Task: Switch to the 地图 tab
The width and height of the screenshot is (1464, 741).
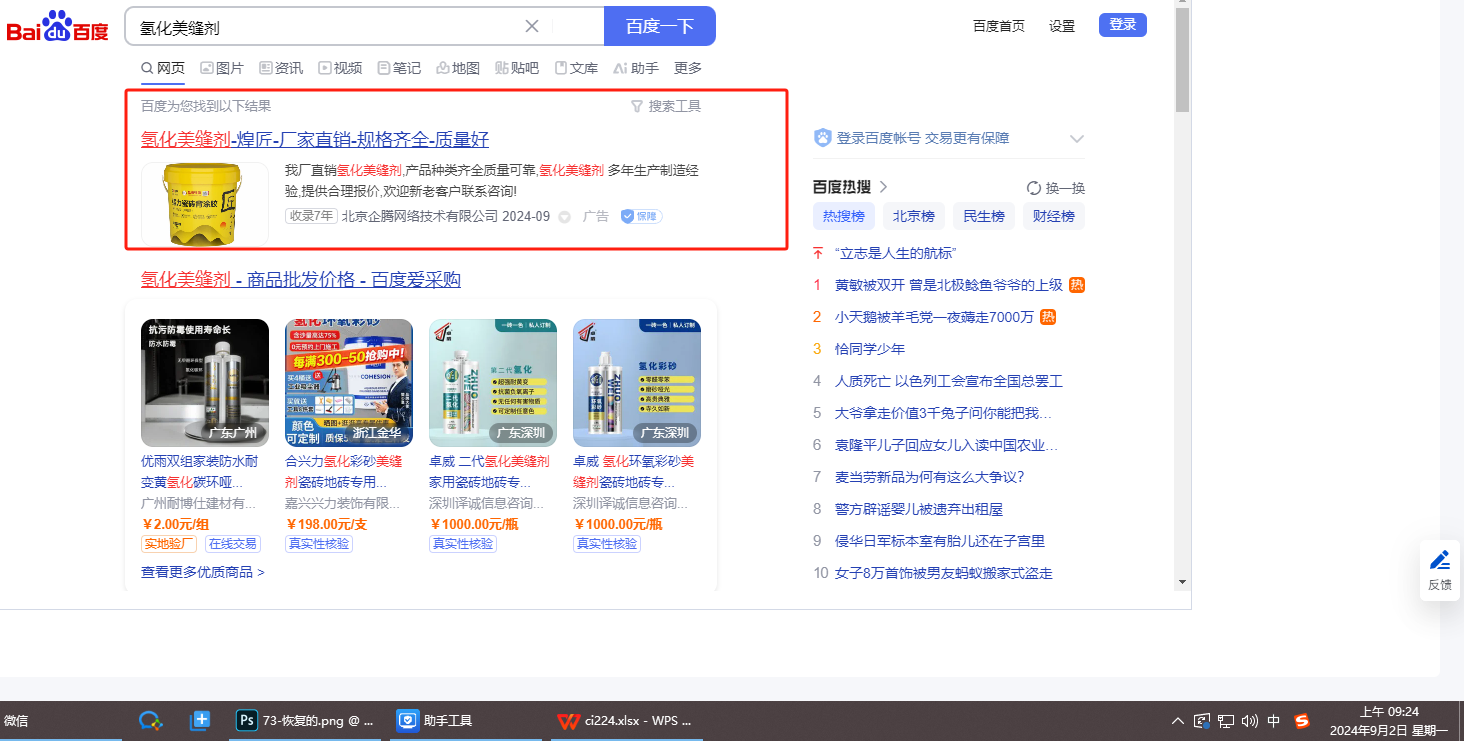Action: 458,68
